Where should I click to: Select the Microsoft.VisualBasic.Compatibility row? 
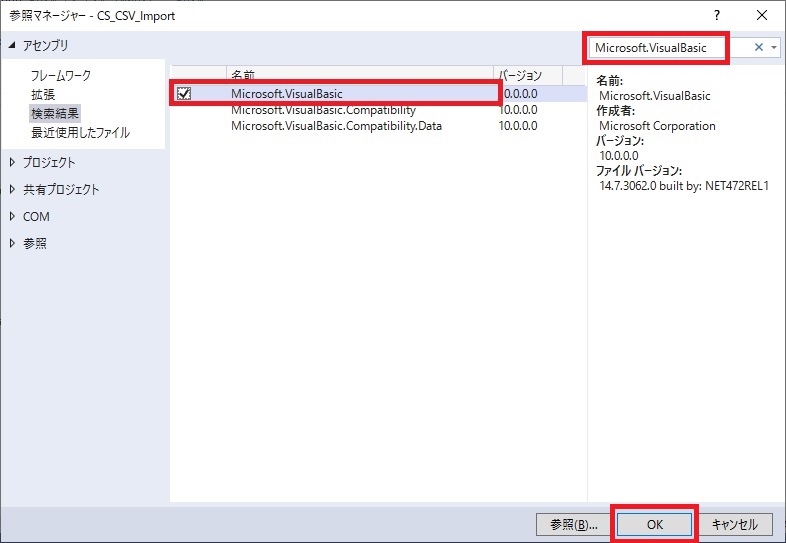coord(378,110)
